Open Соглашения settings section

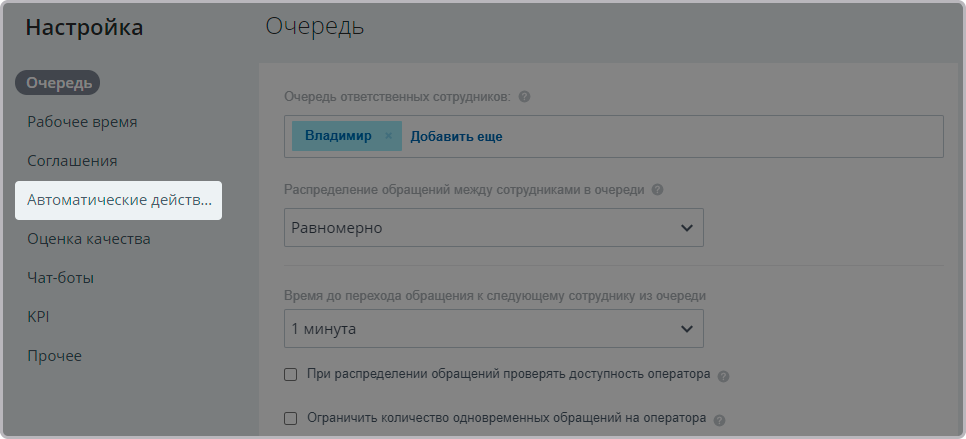click(x=72, y=161)
